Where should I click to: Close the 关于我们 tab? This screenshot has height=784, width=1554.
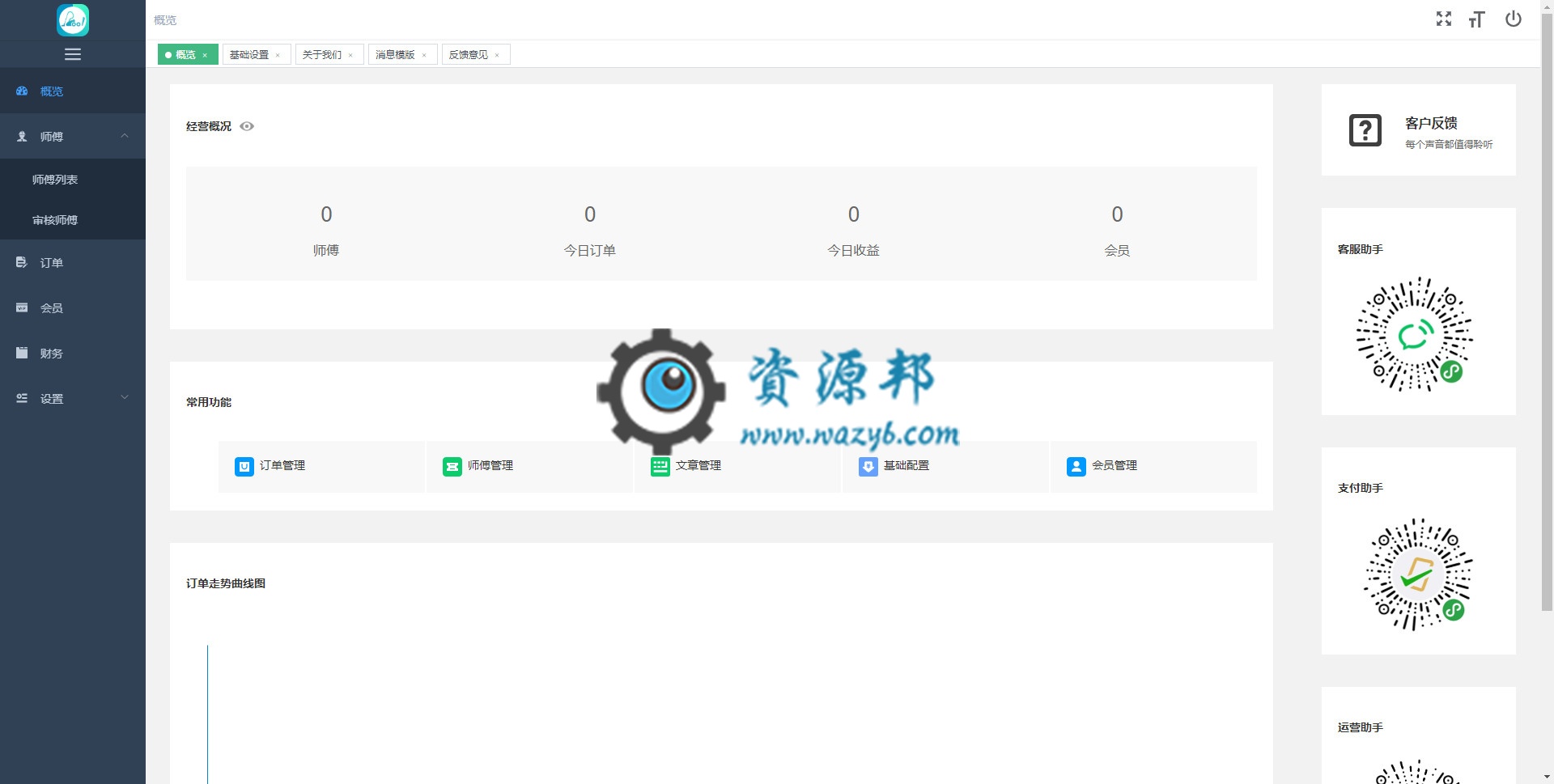(350, 55)
